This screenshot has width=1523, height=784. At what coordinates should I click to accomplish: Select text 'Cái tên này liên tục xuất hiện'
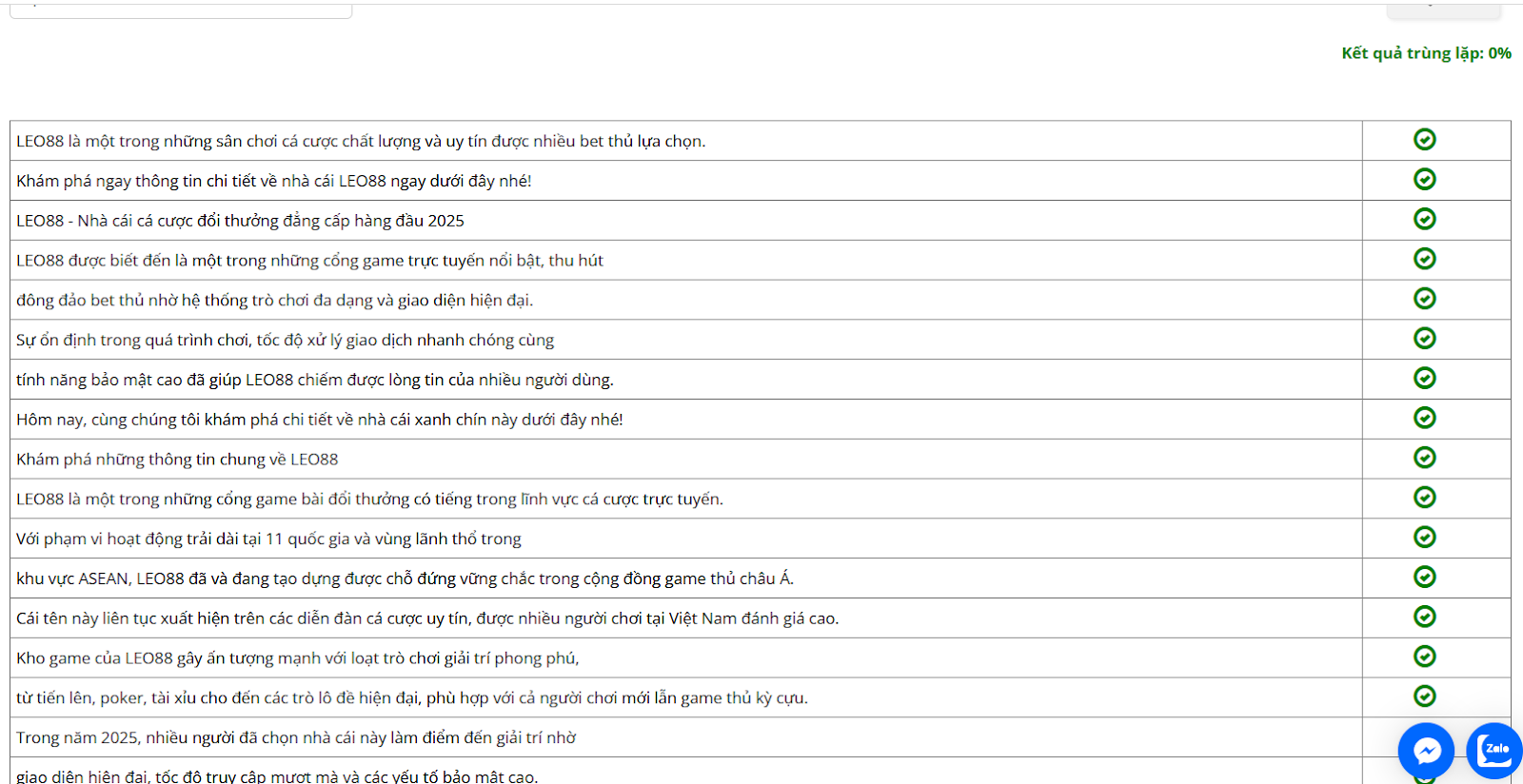pos(122,619)
